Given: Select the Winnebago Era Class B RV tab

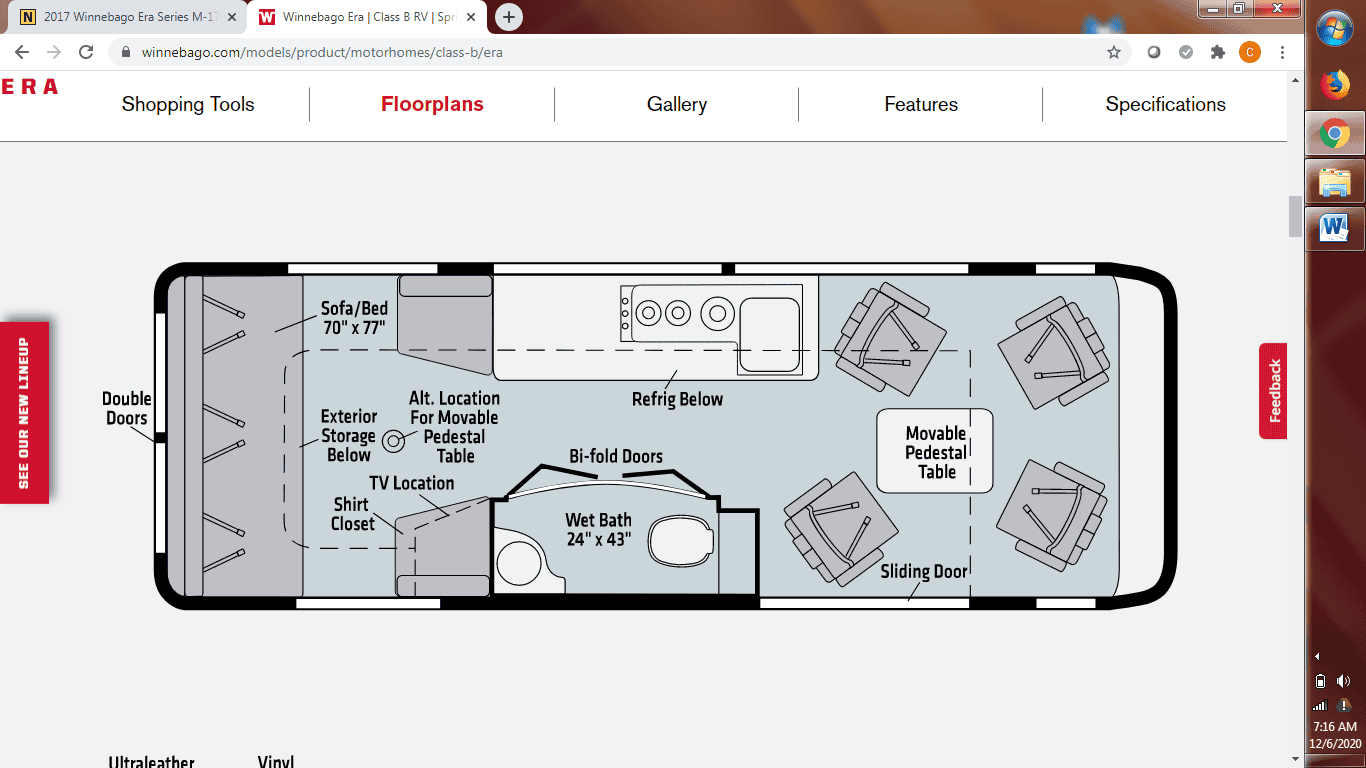Looking at the screenshot, I should click(366, 17).
